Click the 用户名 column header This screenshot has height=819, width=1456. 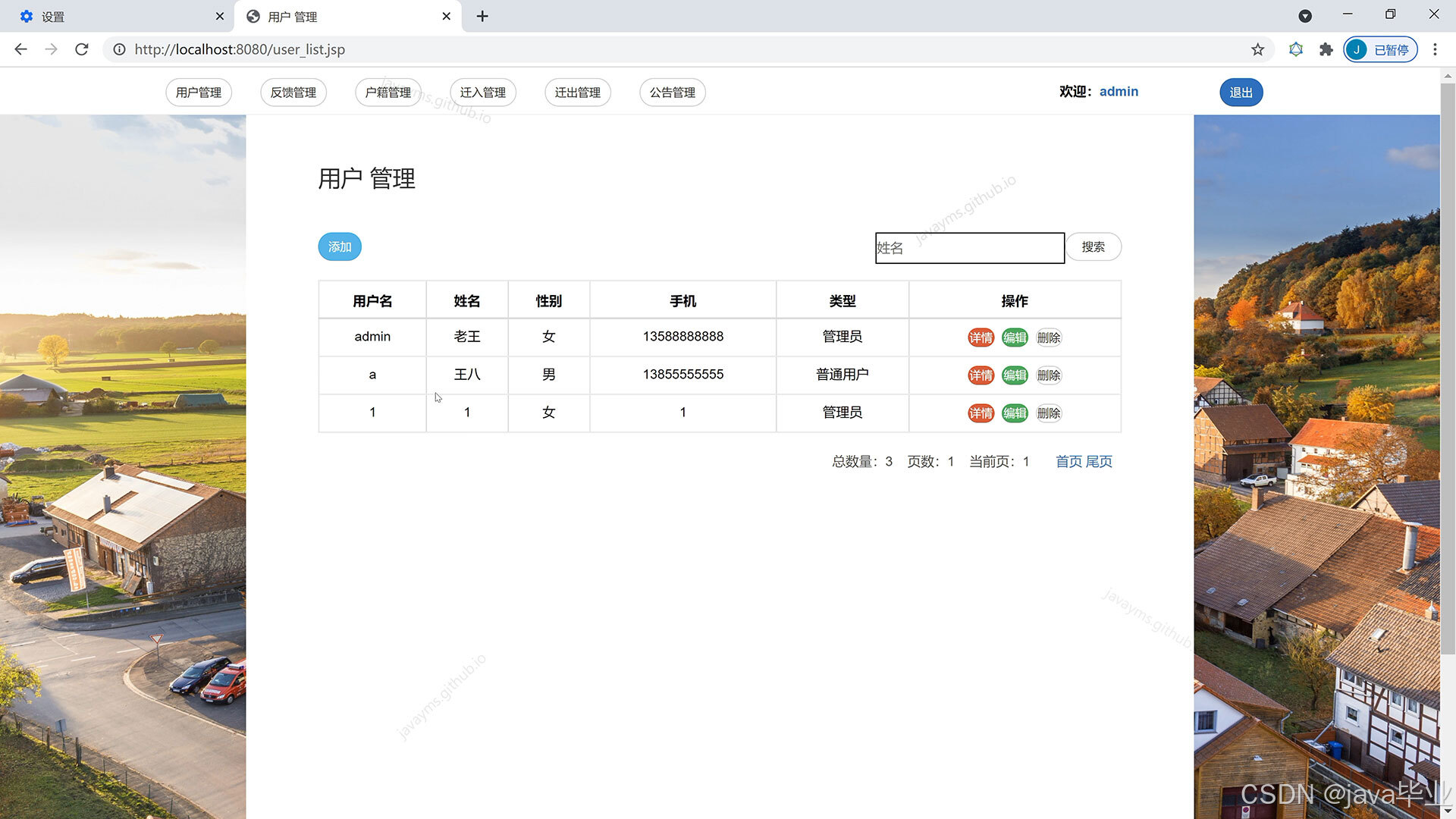pyautogui.click(x=372, y=301)
